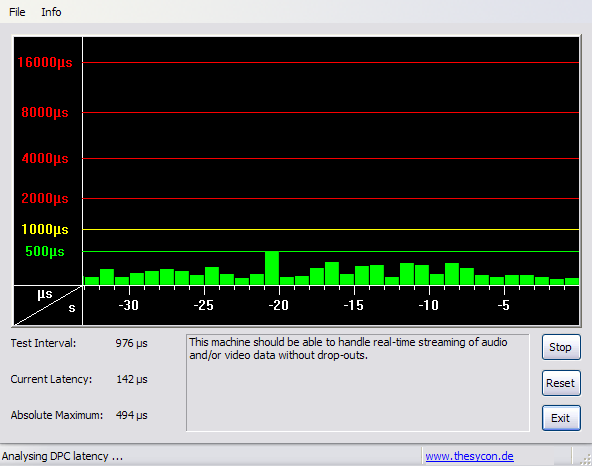The height and width of the screenshot is (466, 592).
Task: Click the Exit button
Action: (x=561, y=418)
